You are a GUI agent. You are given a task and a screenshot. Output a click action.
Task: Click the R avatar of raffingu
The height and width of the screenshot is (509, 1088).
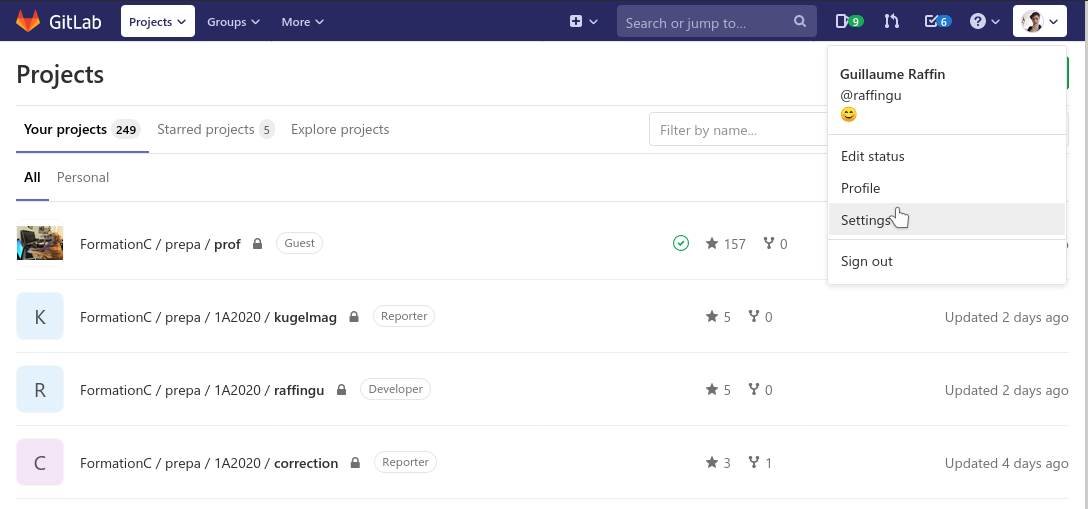click(x=40, y=389)
